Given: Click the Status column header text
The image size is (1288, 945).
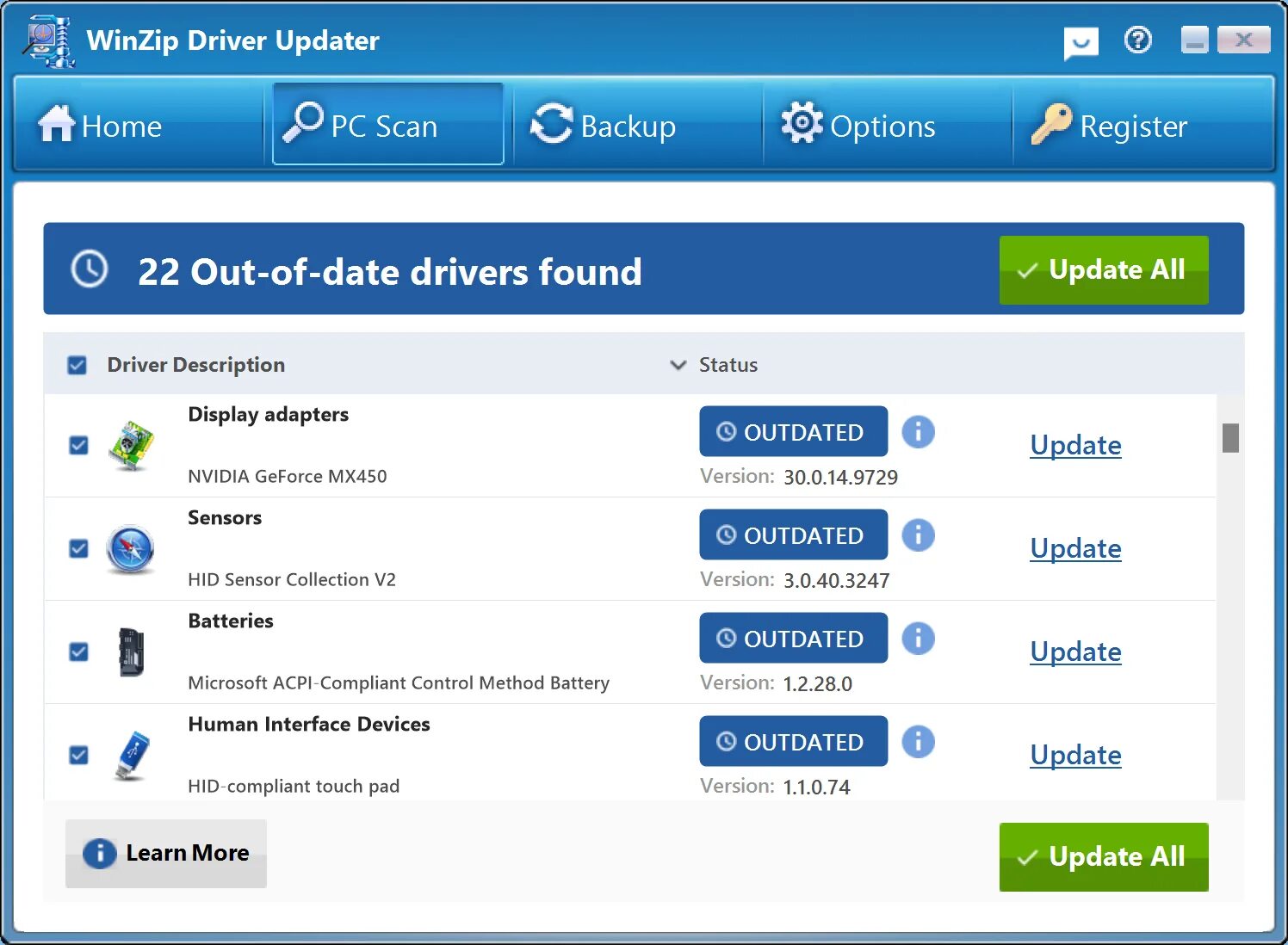Looking at the screenshot, I should pyautogui.click(x=728, y=365).
